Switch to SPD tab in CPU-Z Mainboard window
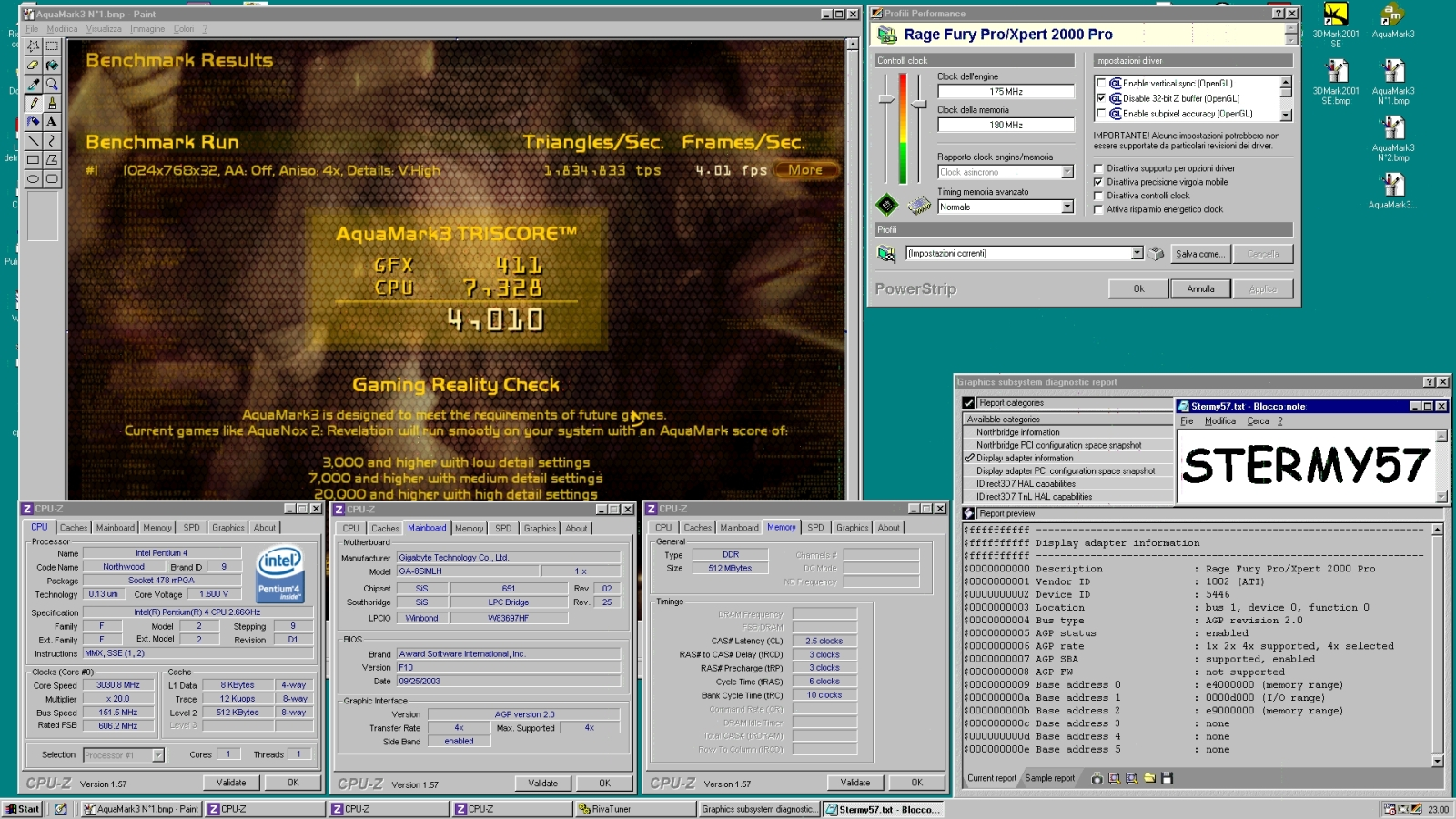 [503, 529]
